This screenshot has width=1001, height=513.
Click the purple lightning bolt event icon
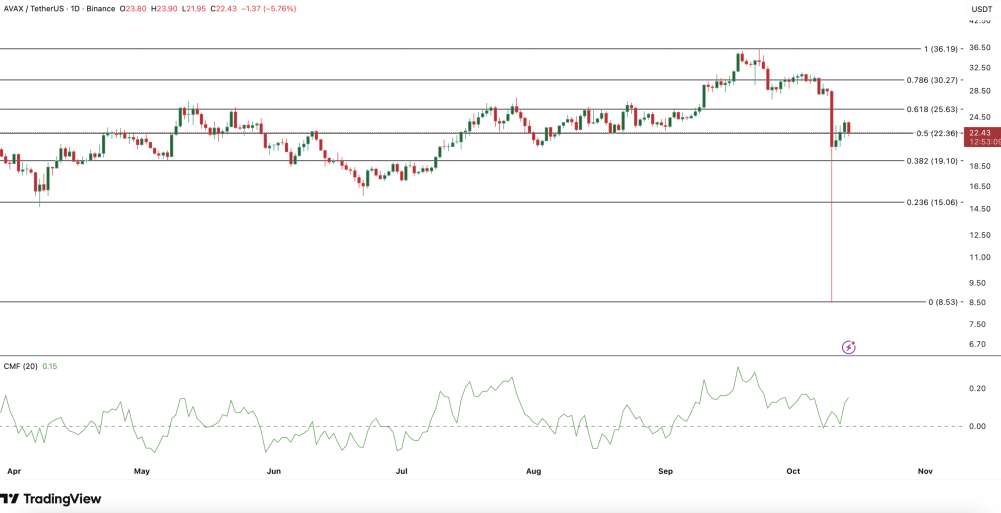[848, 347]
